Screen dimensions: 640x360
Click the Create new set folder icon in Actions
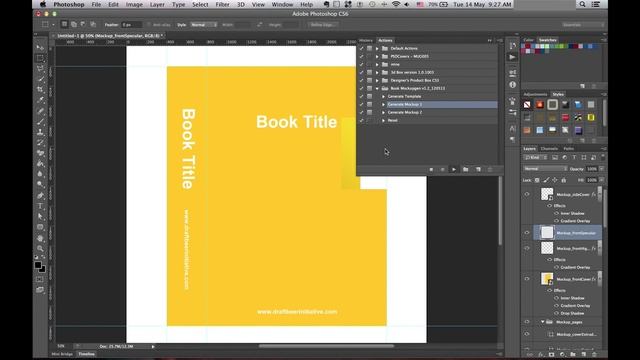point(465,169)
